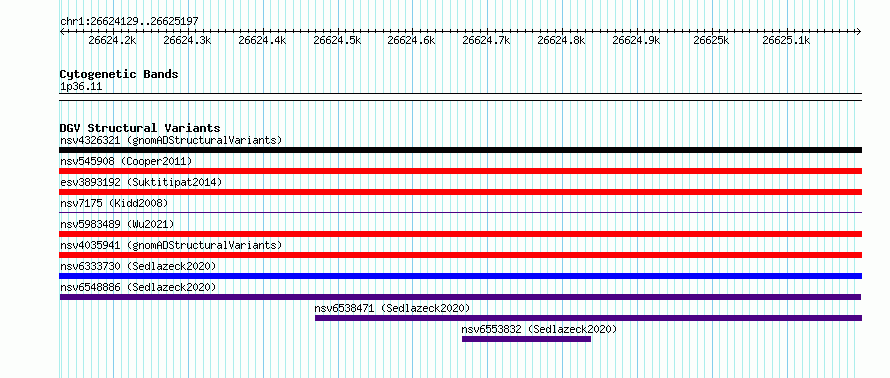
Task: Click the short purple nsv6553832 bar
Action: 526,339
